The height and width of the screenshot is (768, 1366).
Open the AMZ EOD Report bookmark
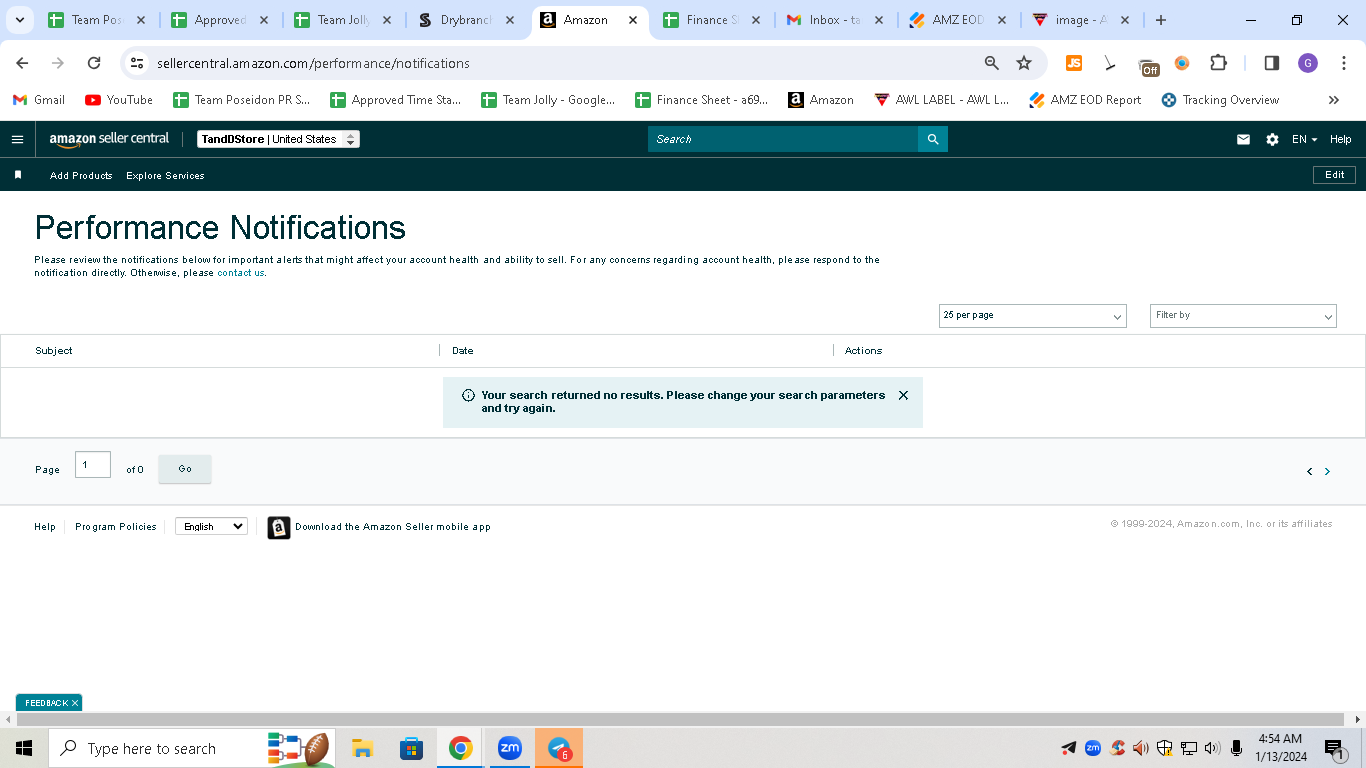1085,100
